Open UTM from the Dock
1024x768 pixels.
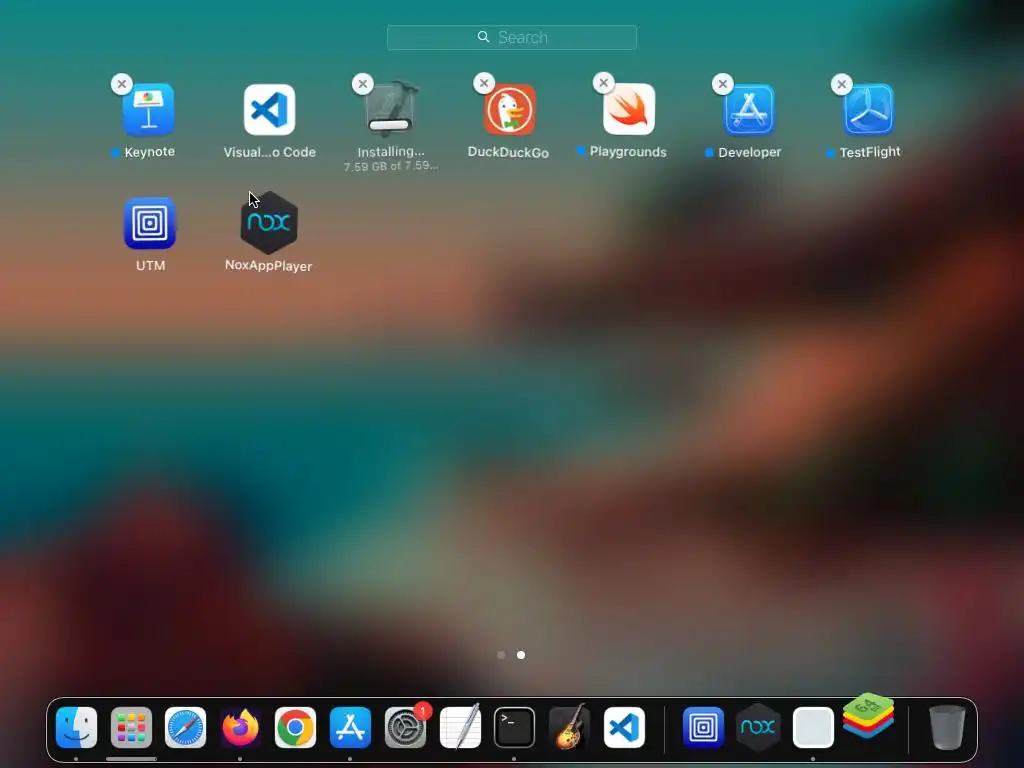pos(703,728)
